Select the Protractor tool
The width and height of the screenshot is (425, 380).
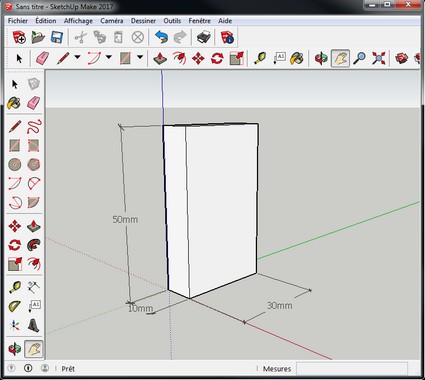click(14, 305)
